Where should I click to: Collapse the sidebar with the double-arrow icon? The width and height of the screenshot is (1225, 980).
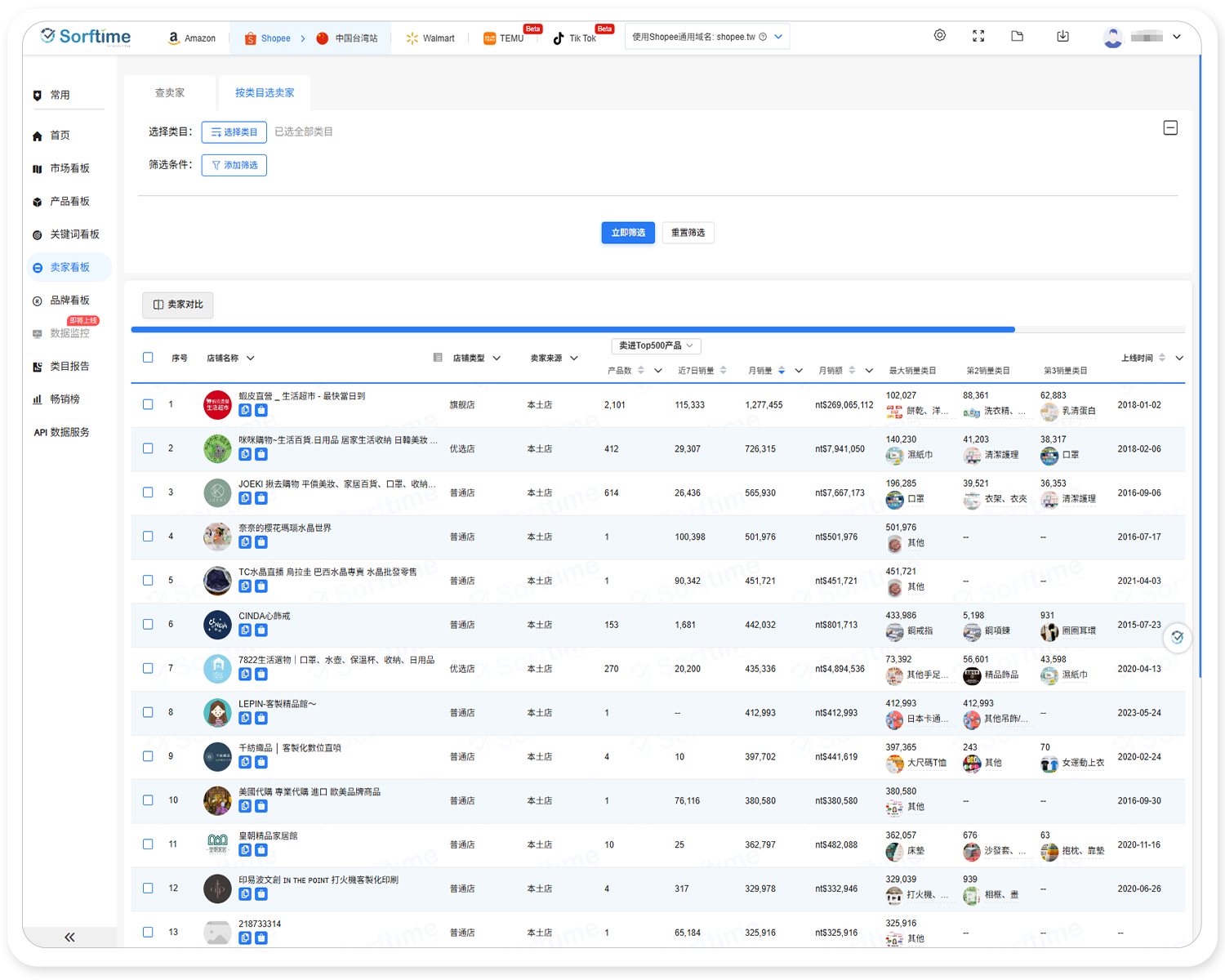(x=69, y=937)
